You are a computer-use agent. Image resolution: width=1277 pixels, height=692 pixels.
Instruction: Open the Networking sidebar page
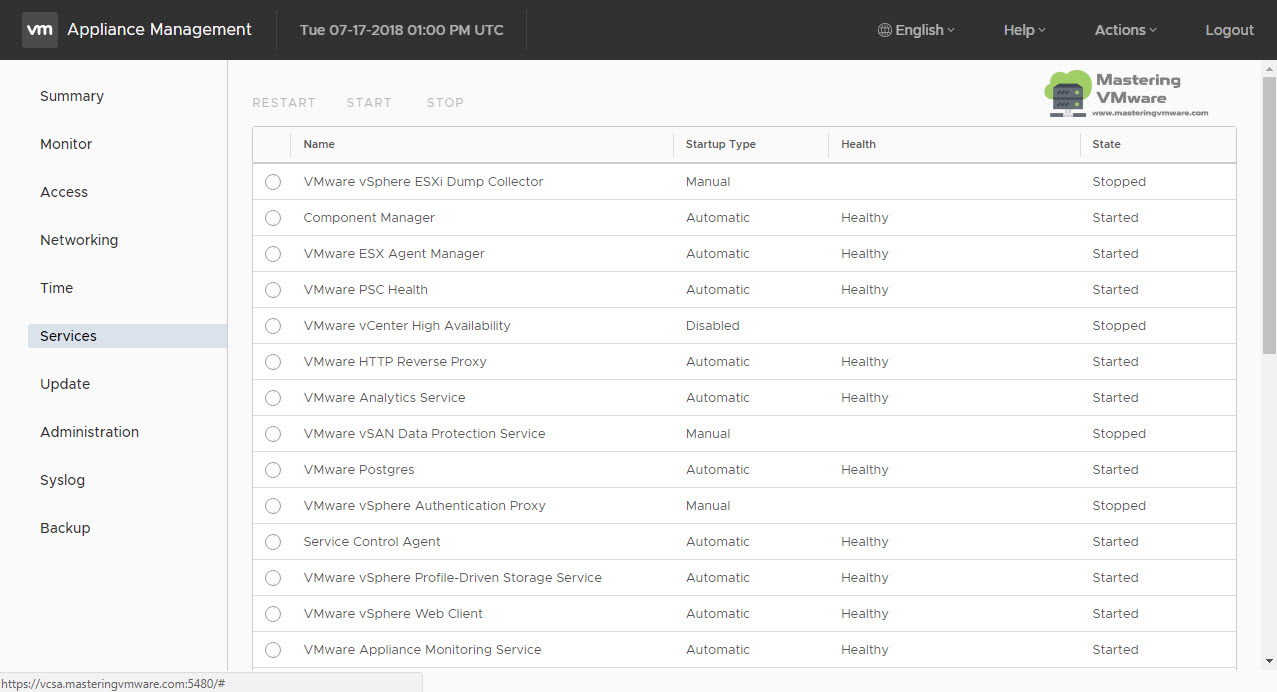79,240
